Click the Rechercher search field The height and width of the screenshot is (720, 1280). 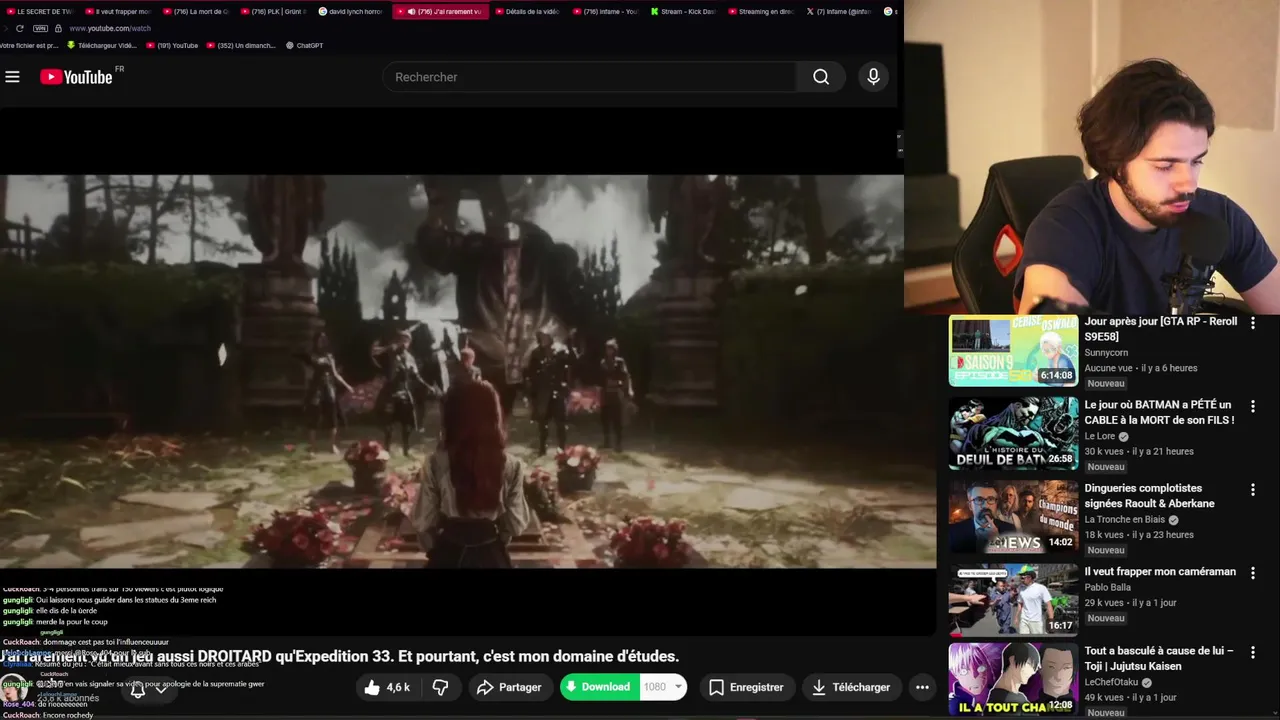pos(590,77)
